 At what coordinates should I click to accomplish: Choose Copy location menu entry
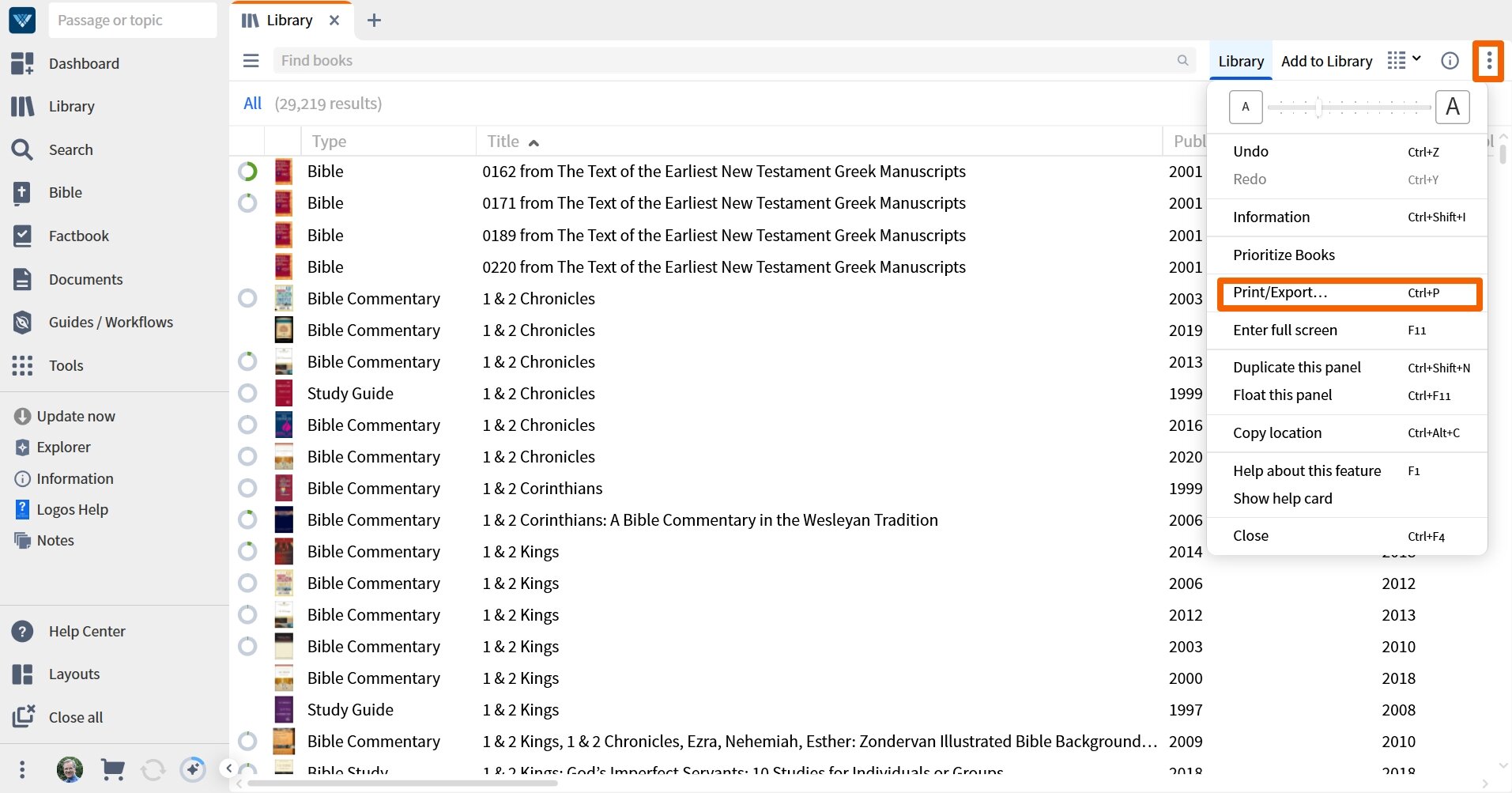click(1348, 432)
